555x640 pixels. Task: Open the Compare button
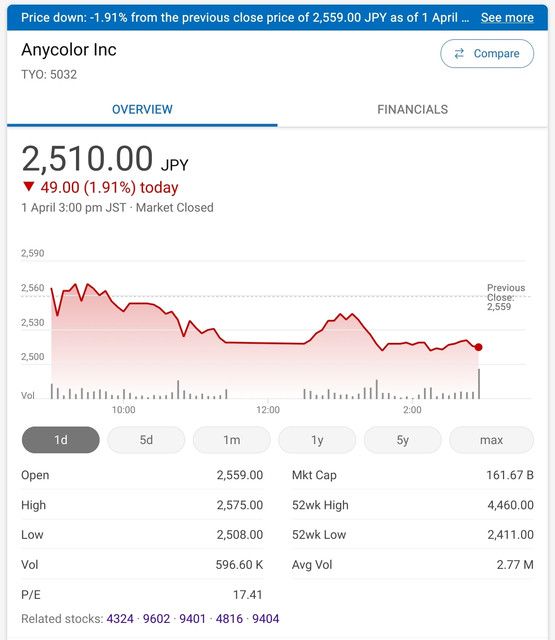click(x=487, y=53)
